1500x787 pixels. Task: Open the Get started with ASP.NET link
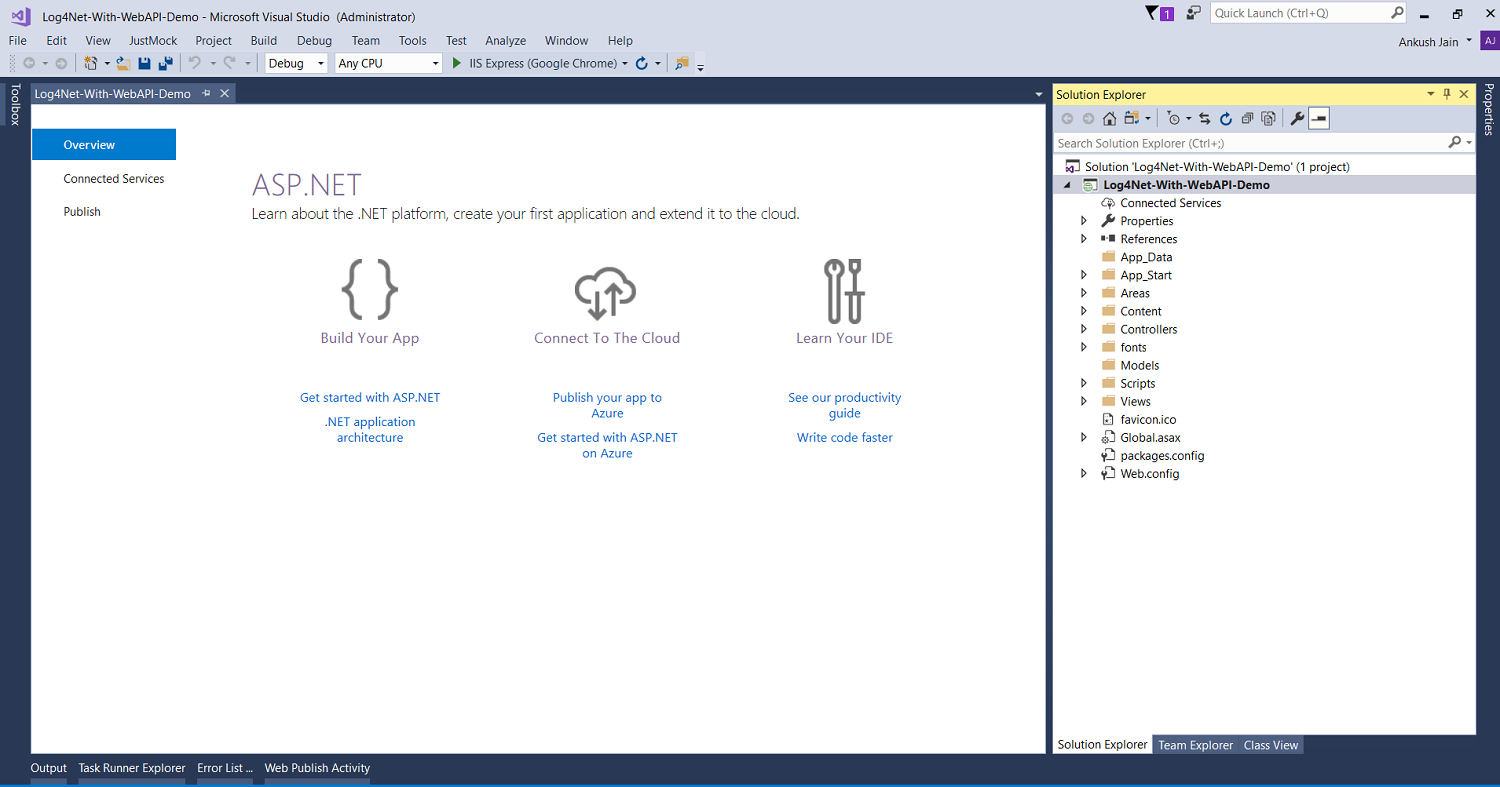[x=370, y=397]
